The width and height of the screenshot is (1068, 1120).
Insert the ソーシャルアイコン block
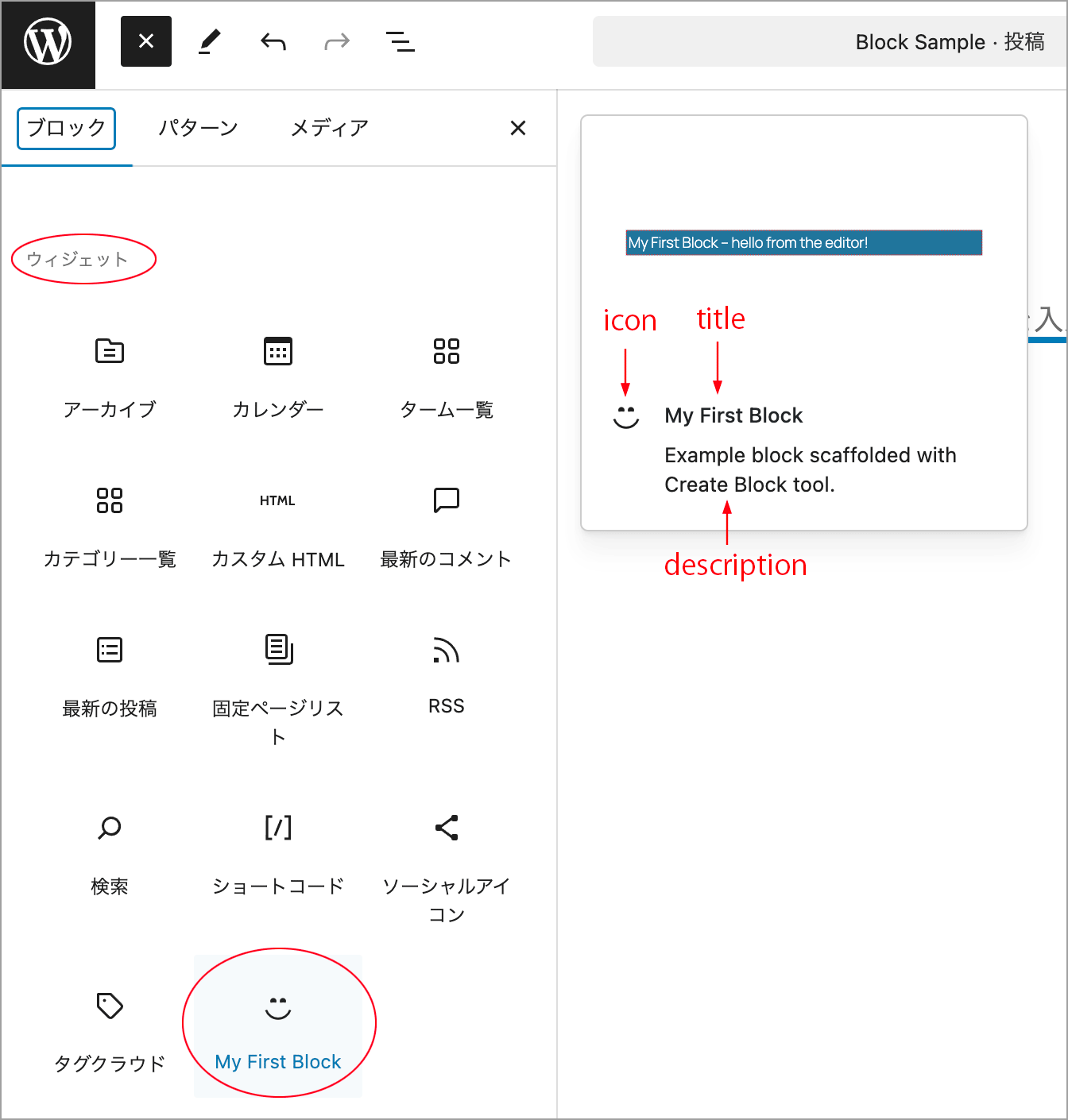[x=446, y=866]
